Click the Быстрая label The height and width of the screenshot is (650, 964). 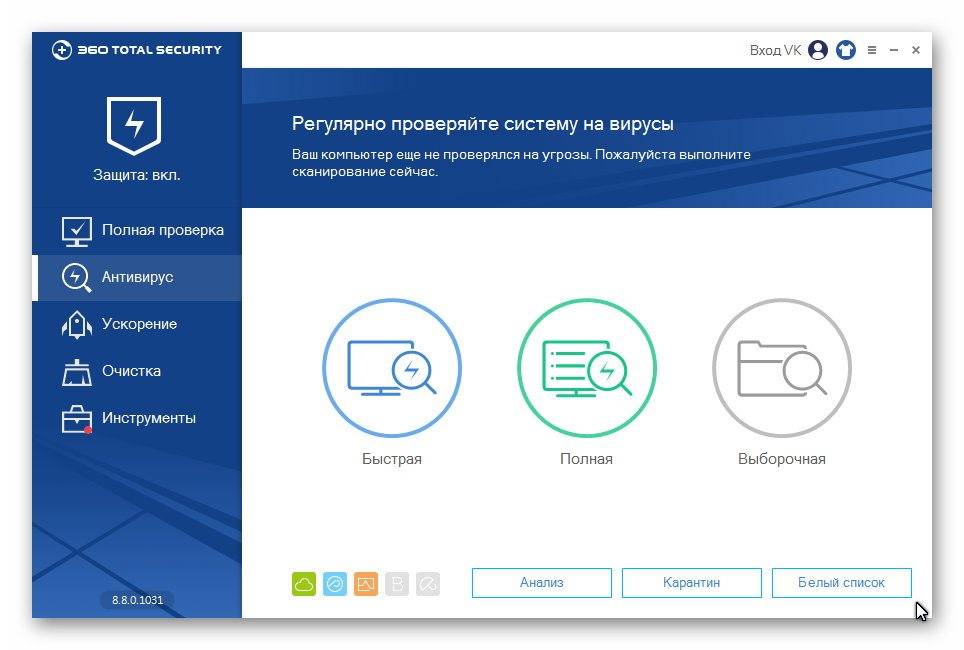point(392,459)
